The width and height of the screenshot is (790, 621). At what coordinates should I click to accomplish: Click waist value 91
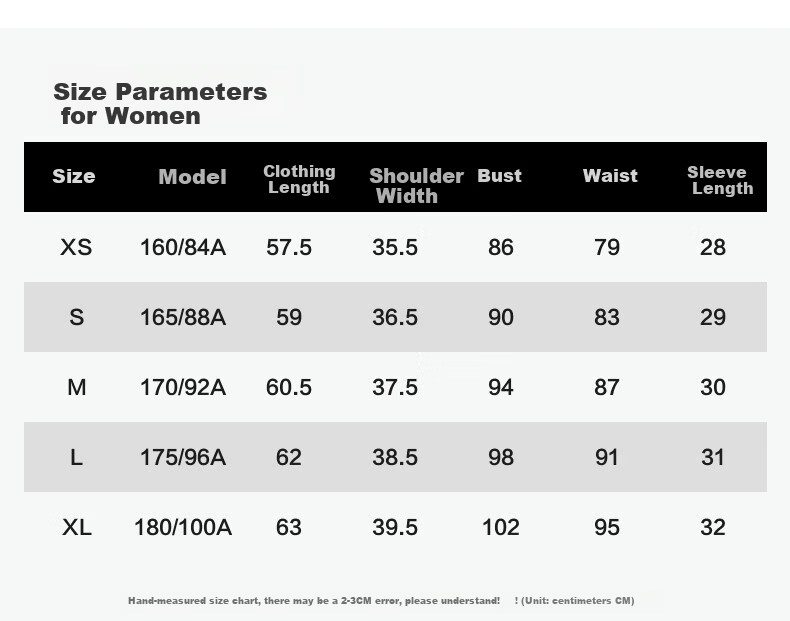(x=607, y=457)
